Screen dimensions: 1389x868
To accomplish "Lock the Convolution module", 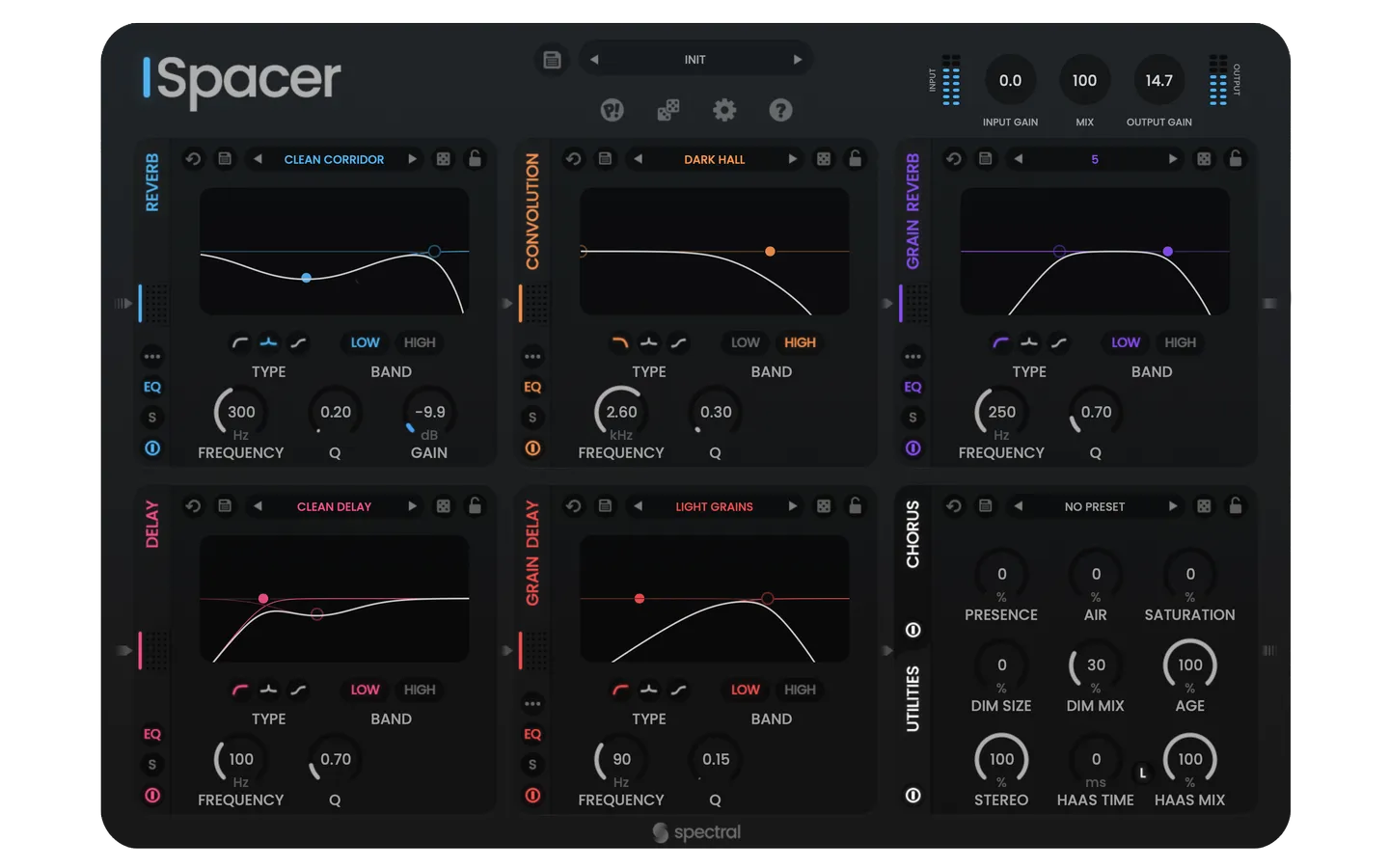I will (855, 158).
